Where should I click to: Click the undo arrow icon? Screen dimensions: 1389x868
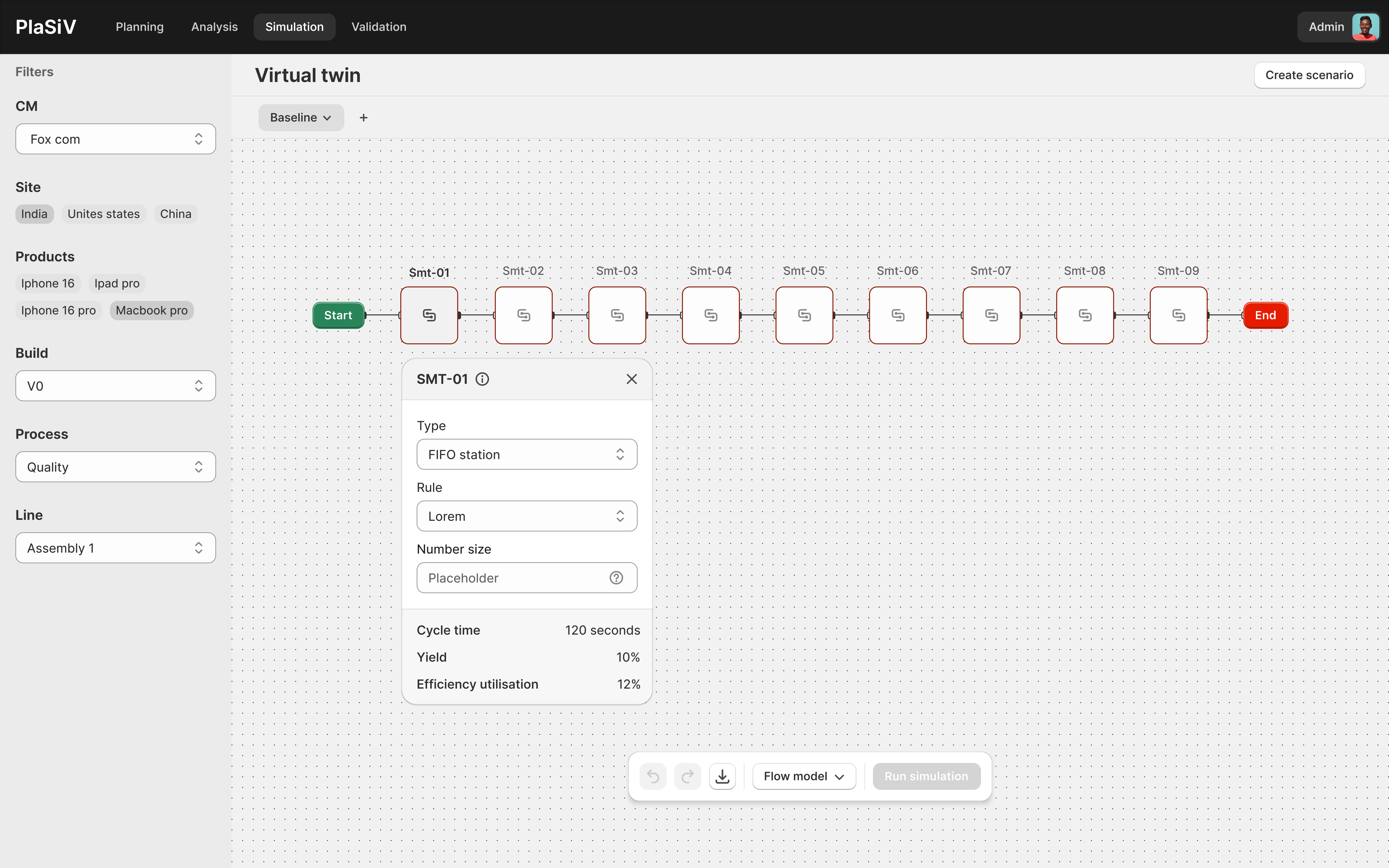653,776
